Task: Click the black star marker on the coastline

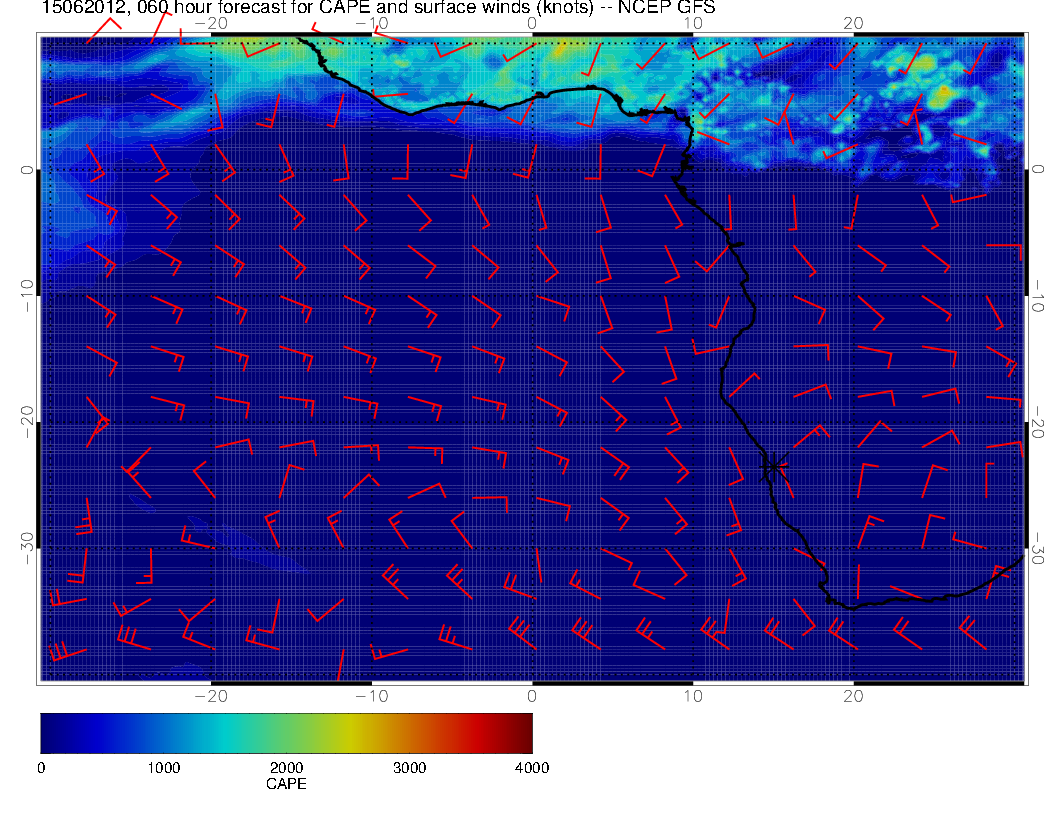Action: click(x=774, y=465)
